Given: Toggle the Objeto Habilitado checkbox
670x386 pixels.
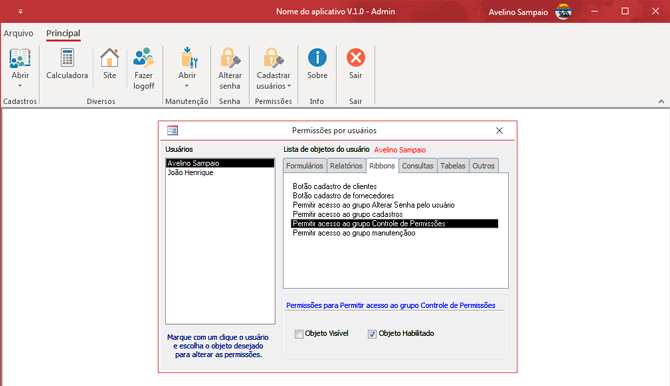Looking at the screenshot, I should click(372, 334).
